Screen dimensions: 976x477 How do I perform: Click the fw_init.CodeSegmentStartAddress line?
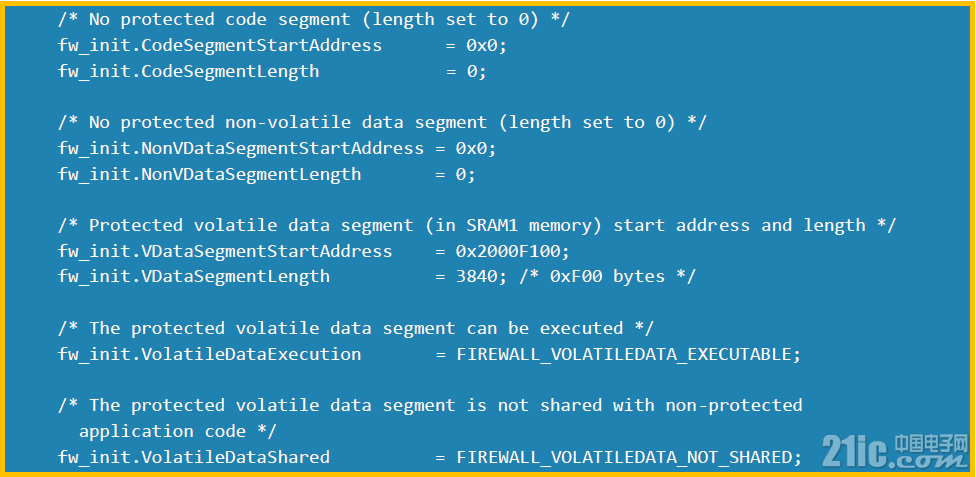[x=283, y=45]
